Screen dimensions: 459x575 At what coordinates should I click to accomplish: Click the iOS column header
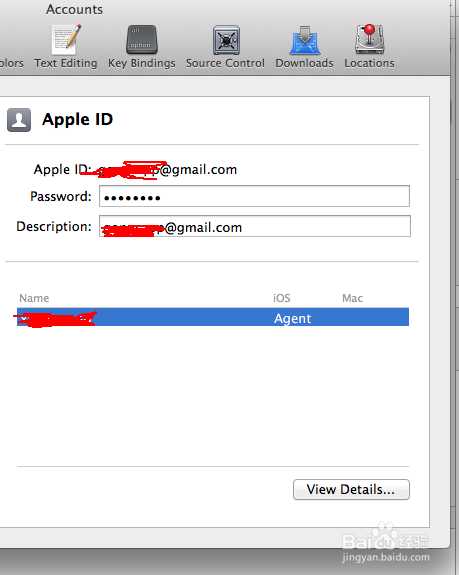[x=282, y=298]
